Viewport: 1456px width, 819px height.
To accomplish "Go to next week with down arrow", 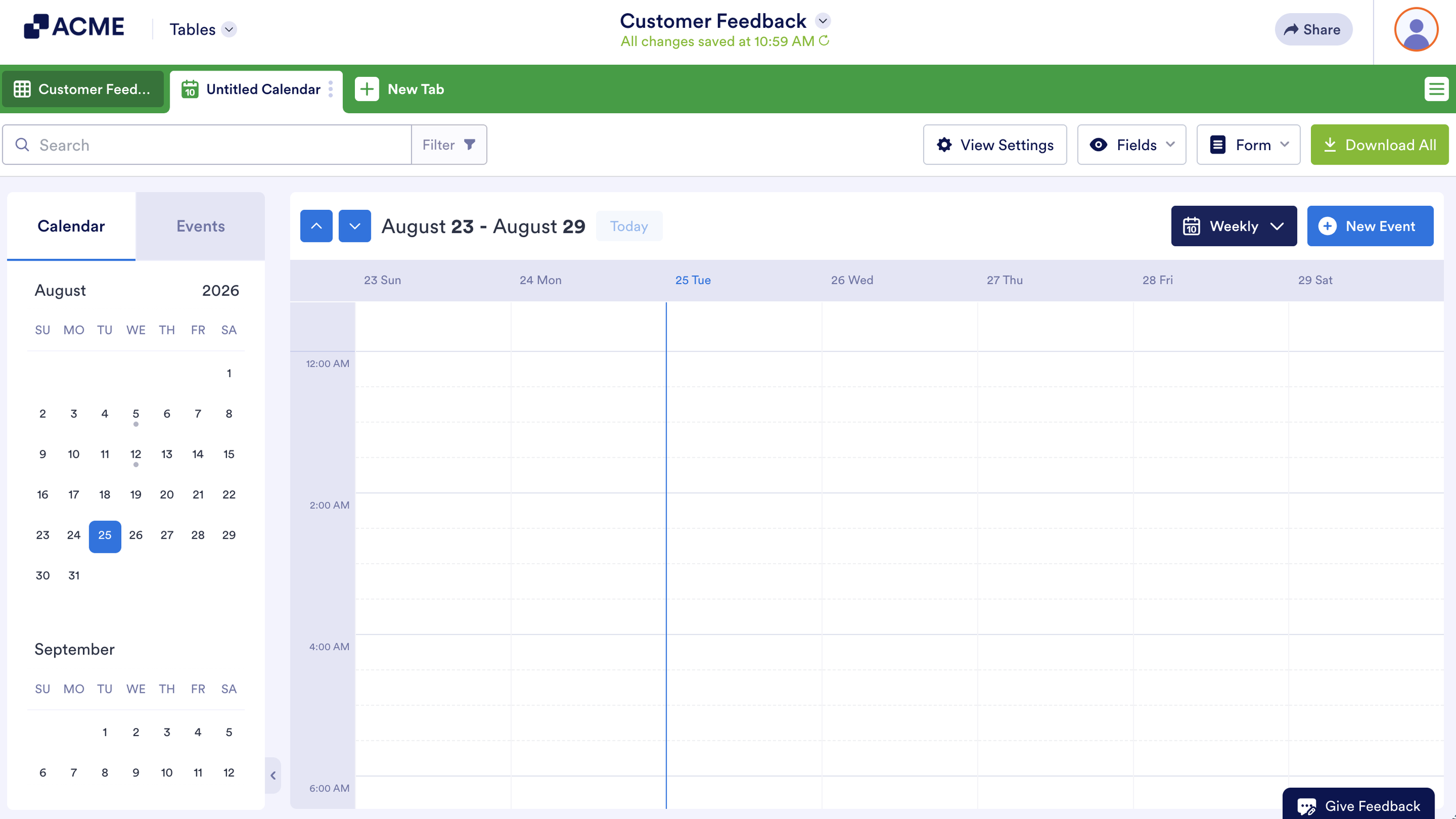I will pyautogui.click(x=355, y=226).
